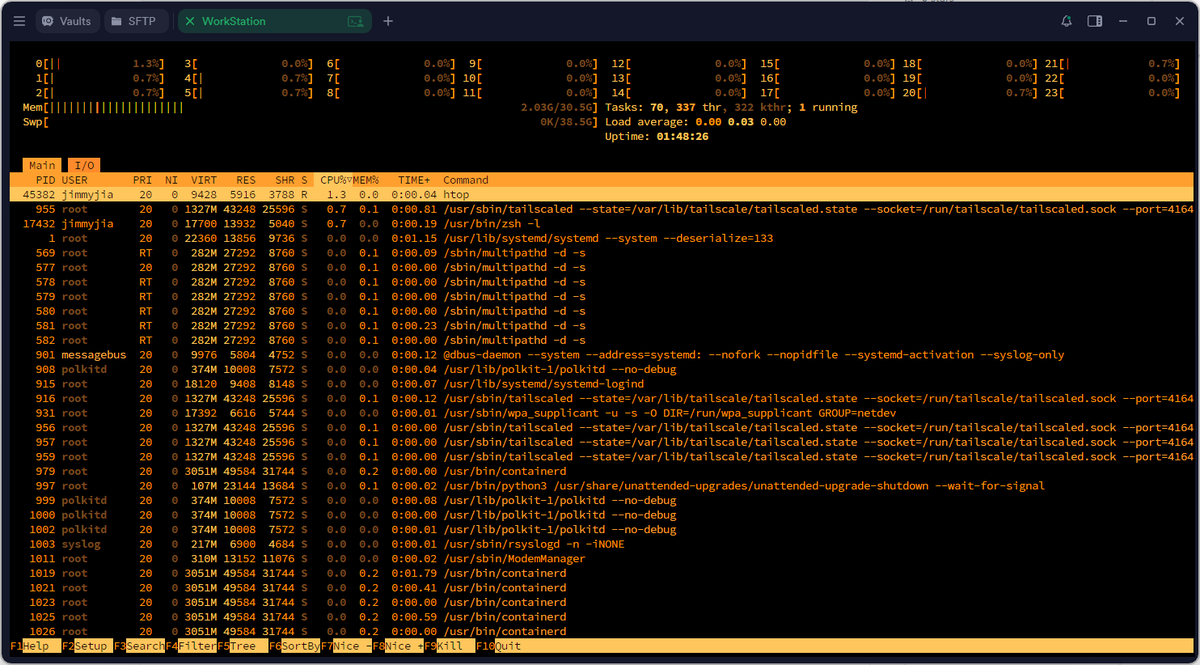Select the ModemManager process row
The image size is (1200, 665).
pos(602,558)
